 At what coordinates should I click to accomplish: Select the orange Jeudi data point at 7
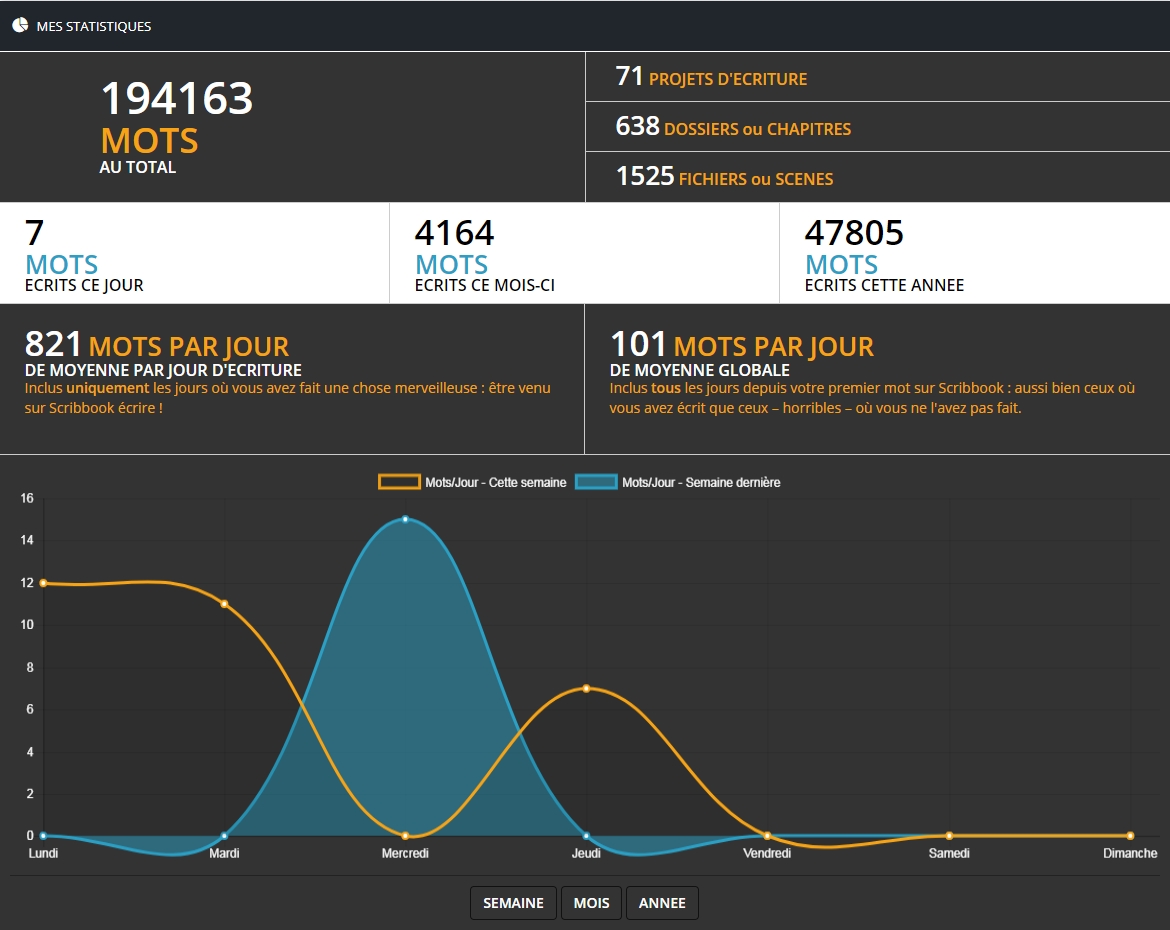(586, 688)
